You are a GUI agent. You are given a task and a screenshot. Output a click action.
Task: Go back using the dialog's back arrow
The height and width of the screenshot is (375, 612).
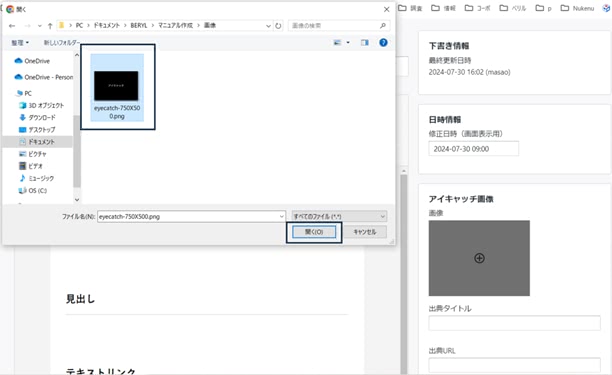12,26
